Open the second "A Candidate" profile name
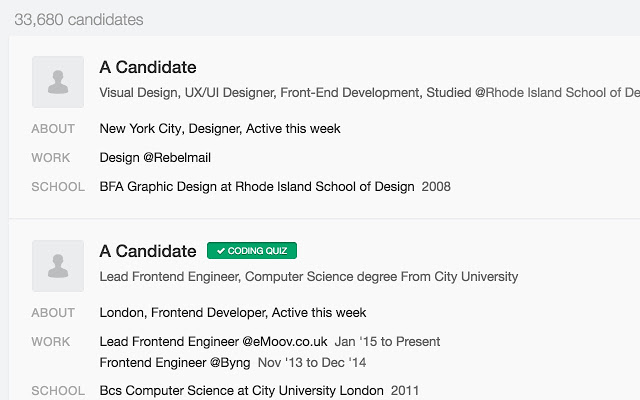The height and width of the screenshot is (400, 640). click(x=148, y=251)
